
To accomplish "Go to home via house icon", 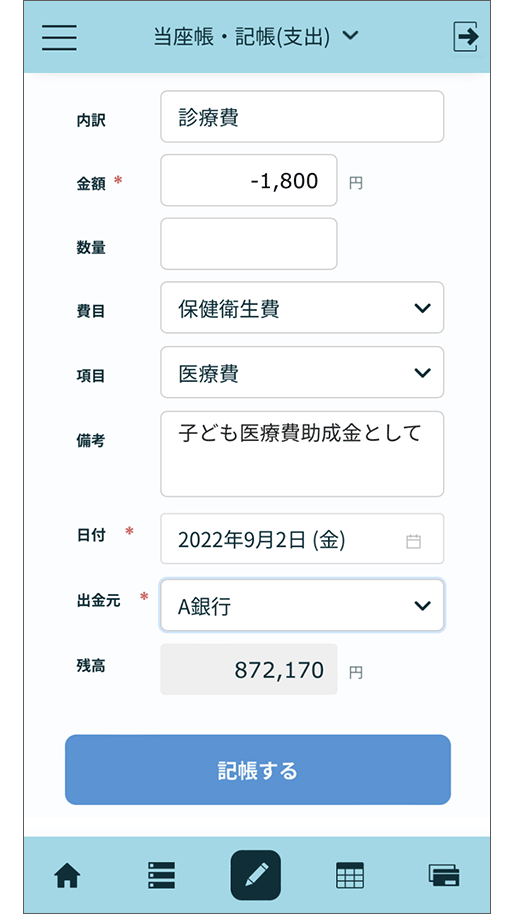I will [68, 876].
